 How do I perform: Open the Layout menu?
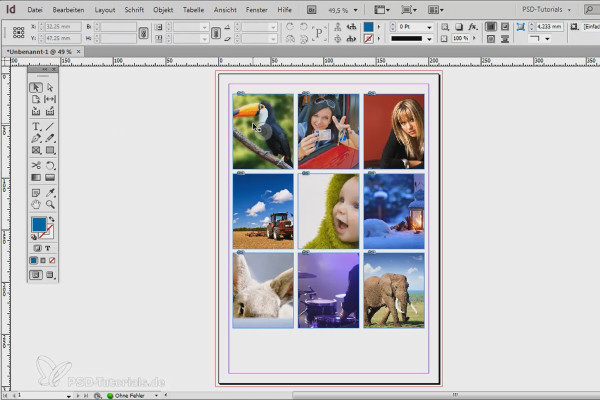105,10
